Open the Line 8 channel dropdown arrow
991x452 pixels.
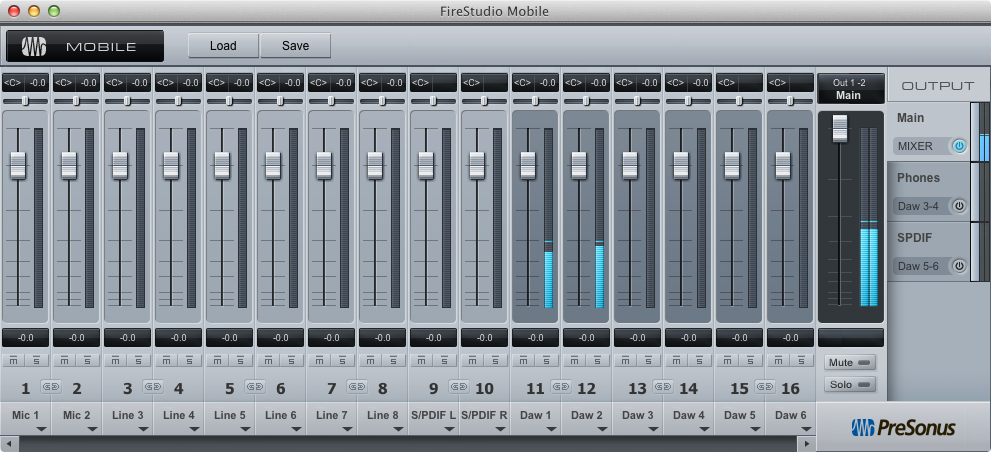(399, 429)
